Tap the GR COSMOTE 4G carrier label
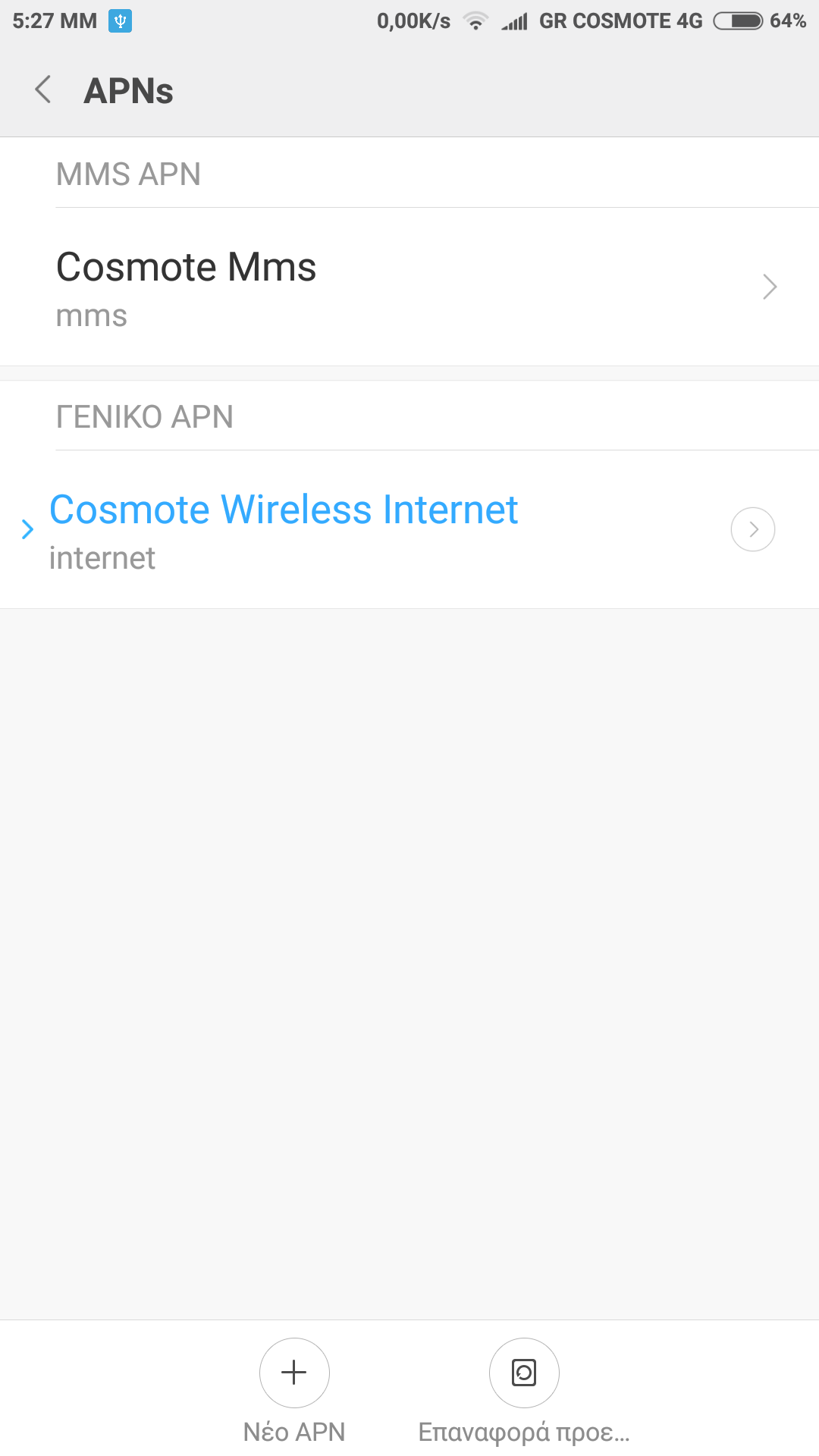Viewport: 819px width, 1456px height. 621,21
